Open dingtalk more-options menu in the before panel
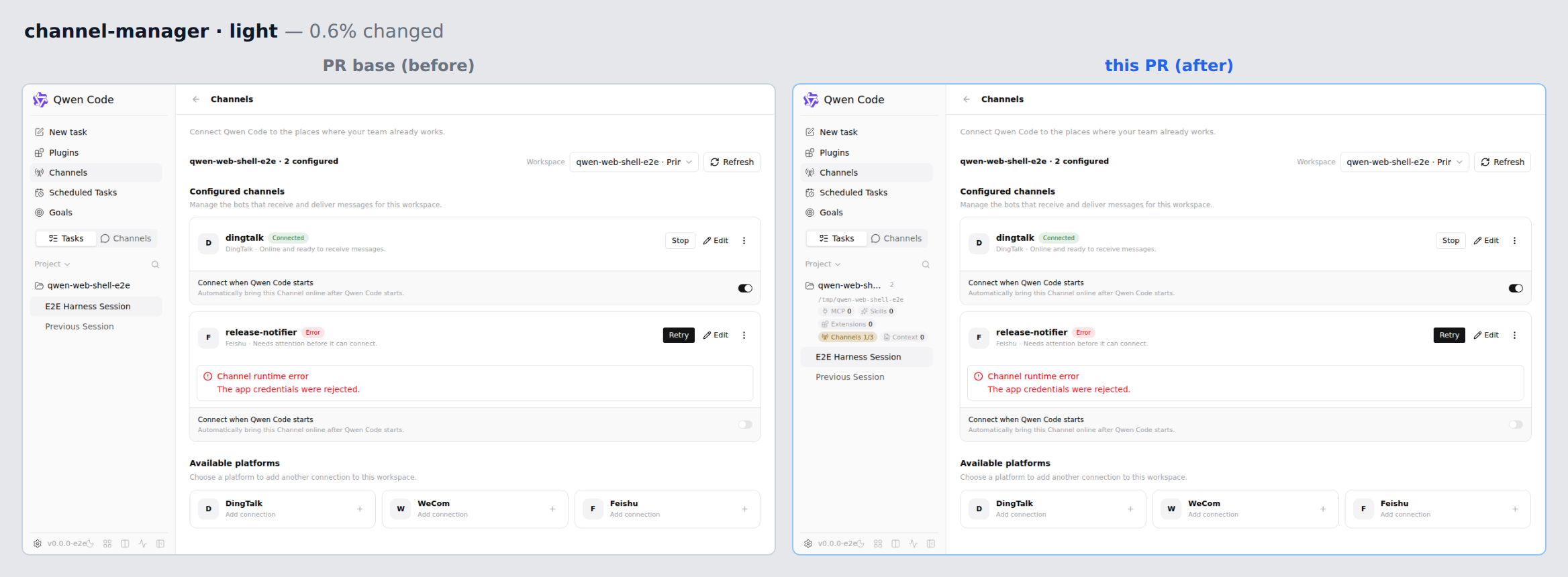 (744, 241)
